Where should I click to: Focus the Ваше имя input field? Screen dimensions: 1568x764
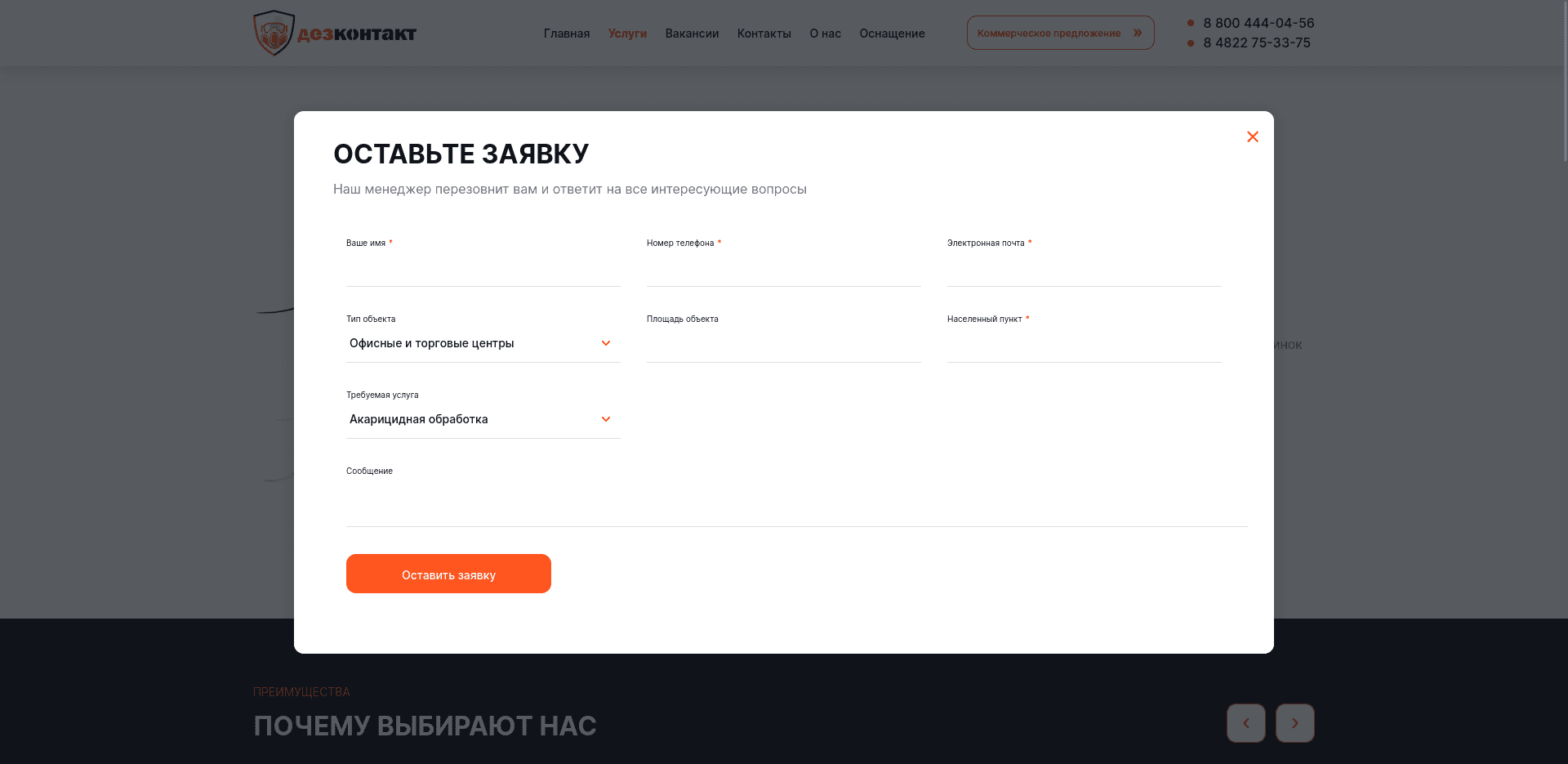coord(483,269)
